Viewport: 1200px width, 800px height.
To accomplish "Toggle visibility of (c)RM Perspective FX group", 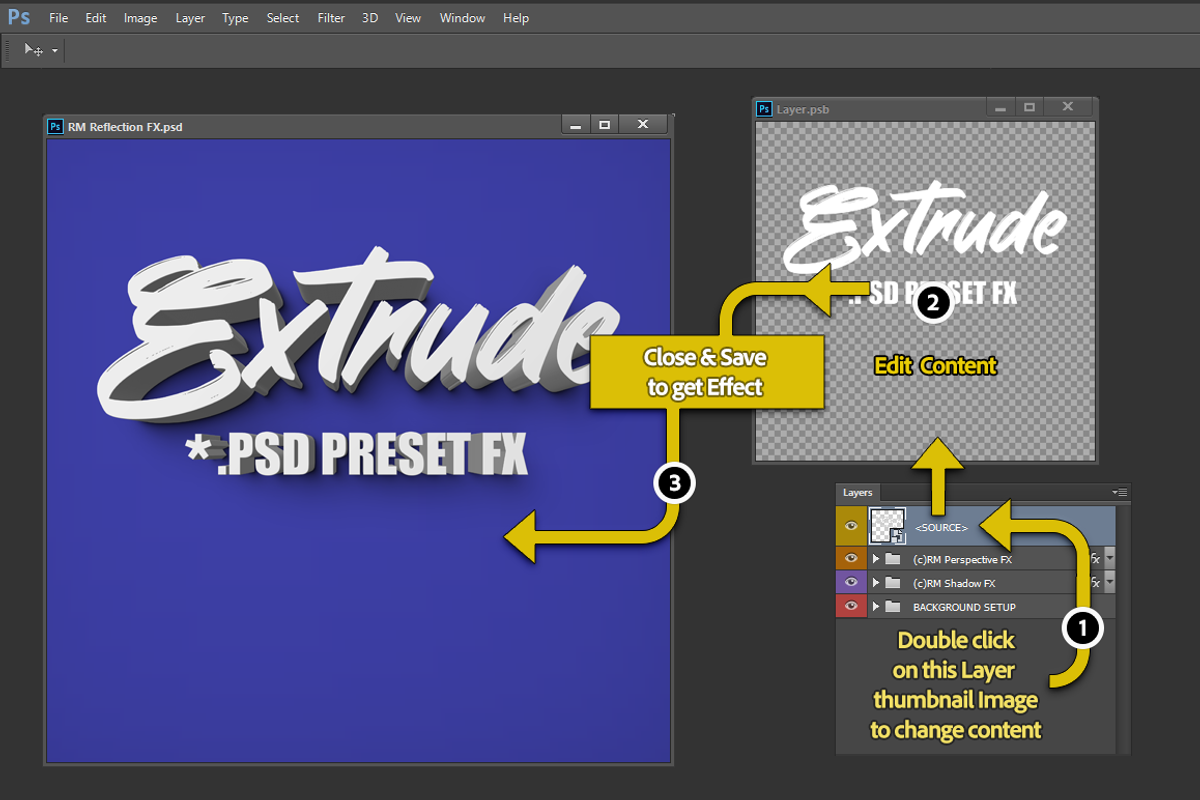I will tap(852, 559).
